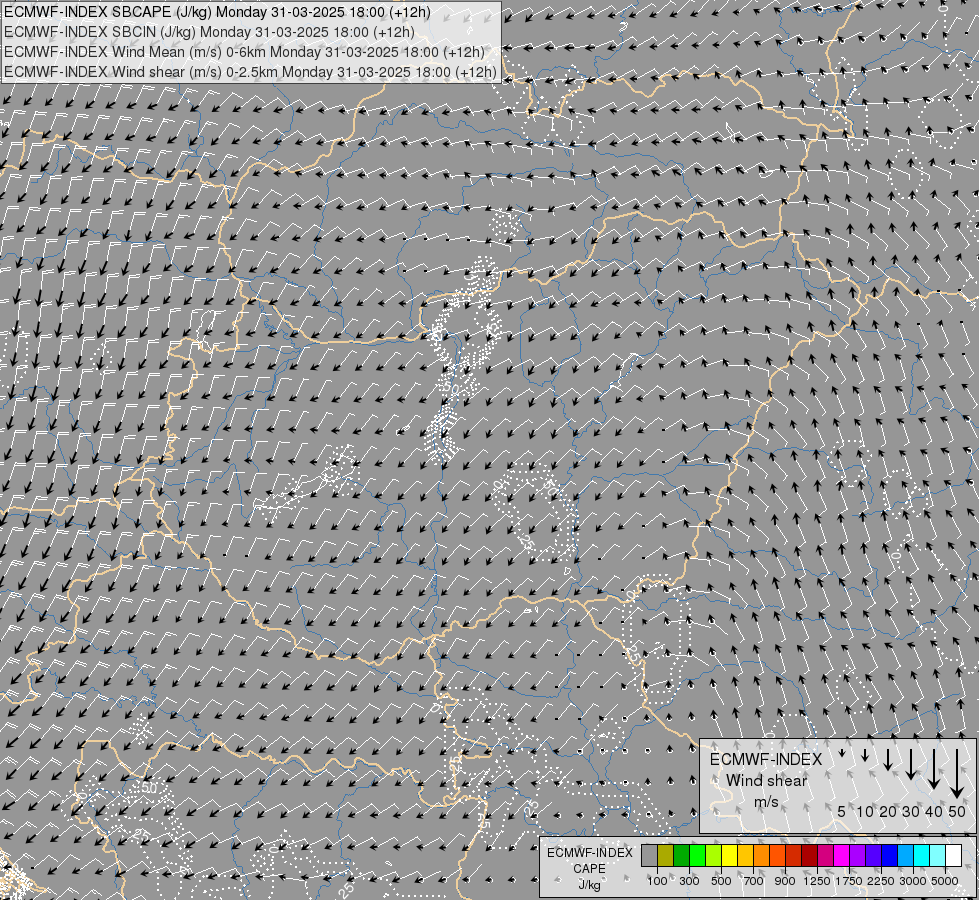Click the wind shear scale label 5
This screenshot has height=900, width=979.
click(842, 811)
